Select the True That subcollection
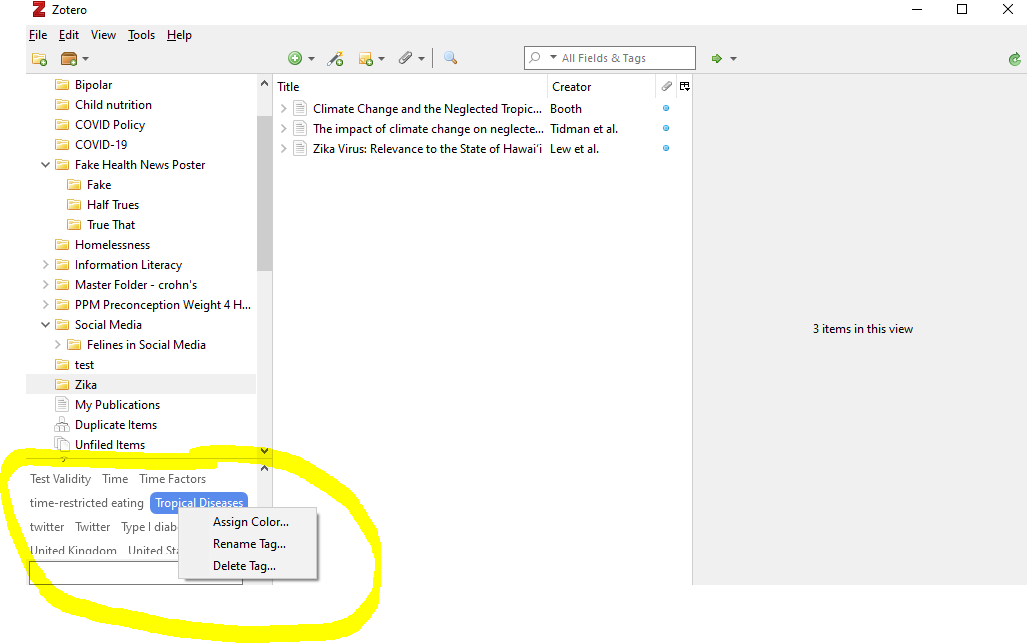This screenshot has height=643, width=1027. tap(111, 225)
